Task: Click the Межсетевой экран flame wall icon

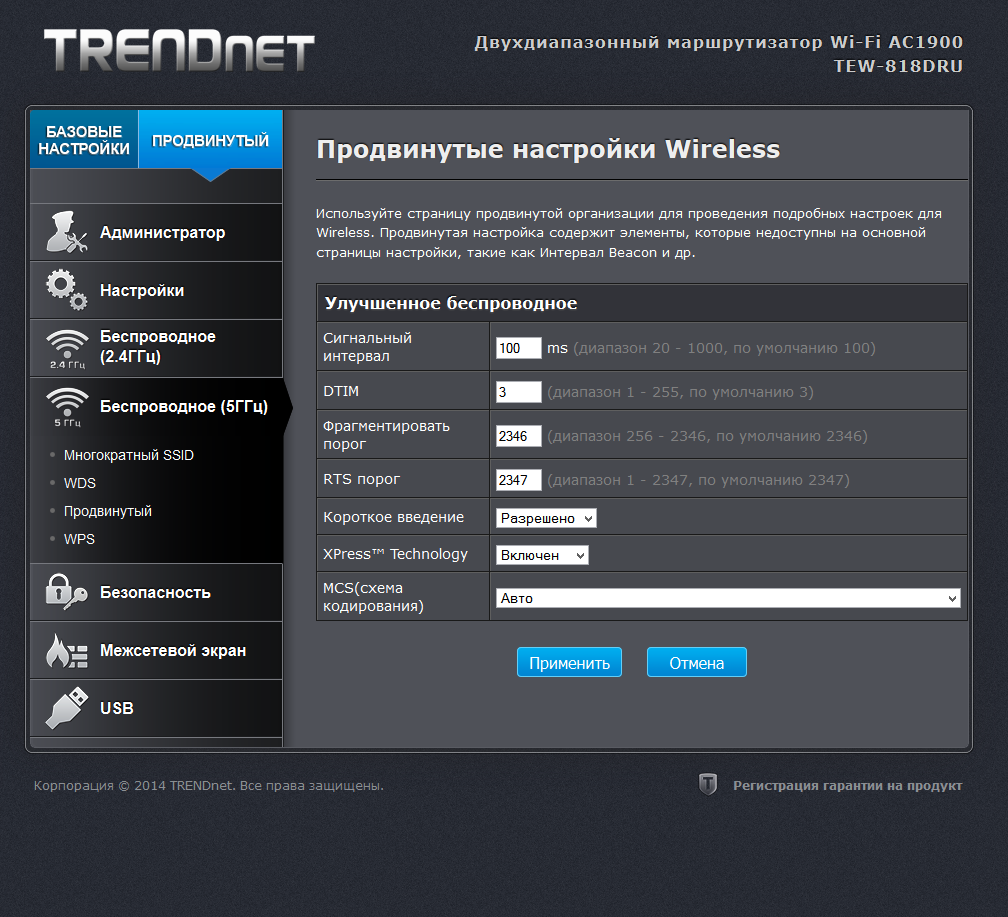Action: coord(66,650)
